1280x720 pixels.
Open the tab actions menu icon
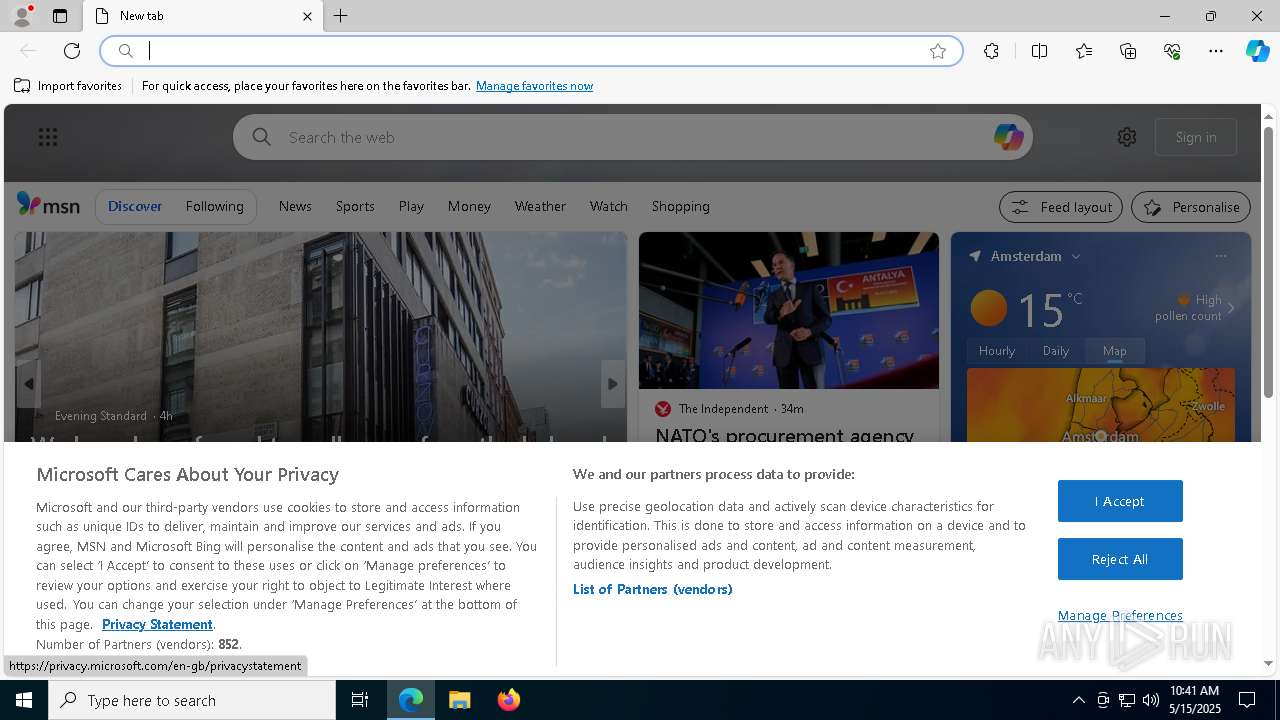click(x=60, y=16)
